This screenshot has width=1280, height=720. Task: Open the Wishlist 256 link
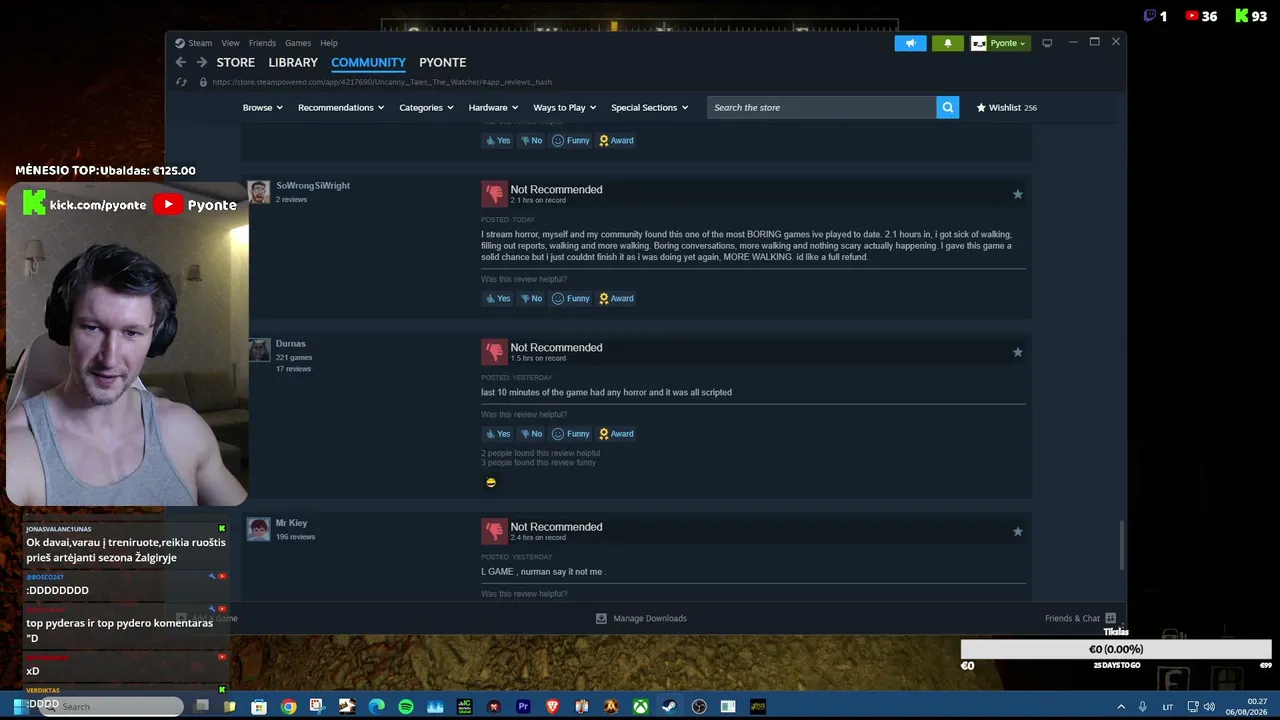[1007, 107]
